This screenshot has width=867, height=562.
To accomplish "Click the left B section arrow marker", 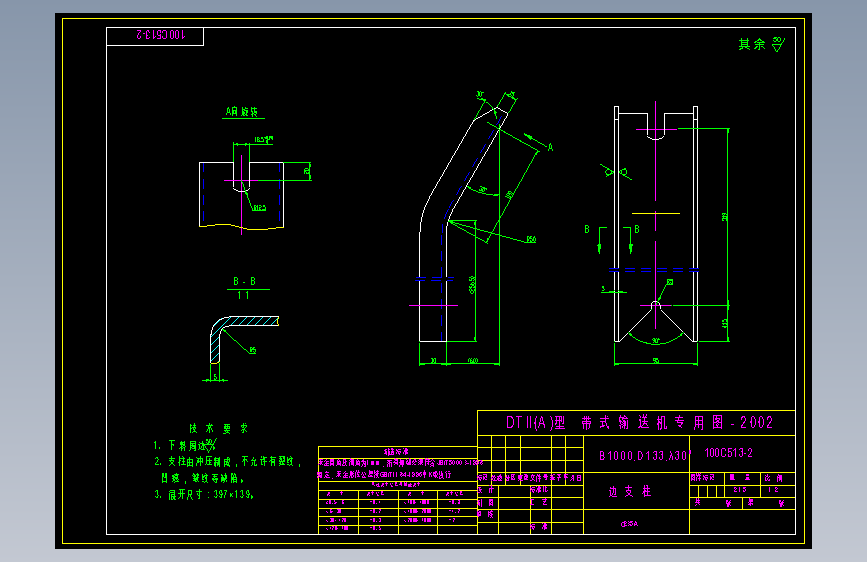I will [x=599, y=241].
